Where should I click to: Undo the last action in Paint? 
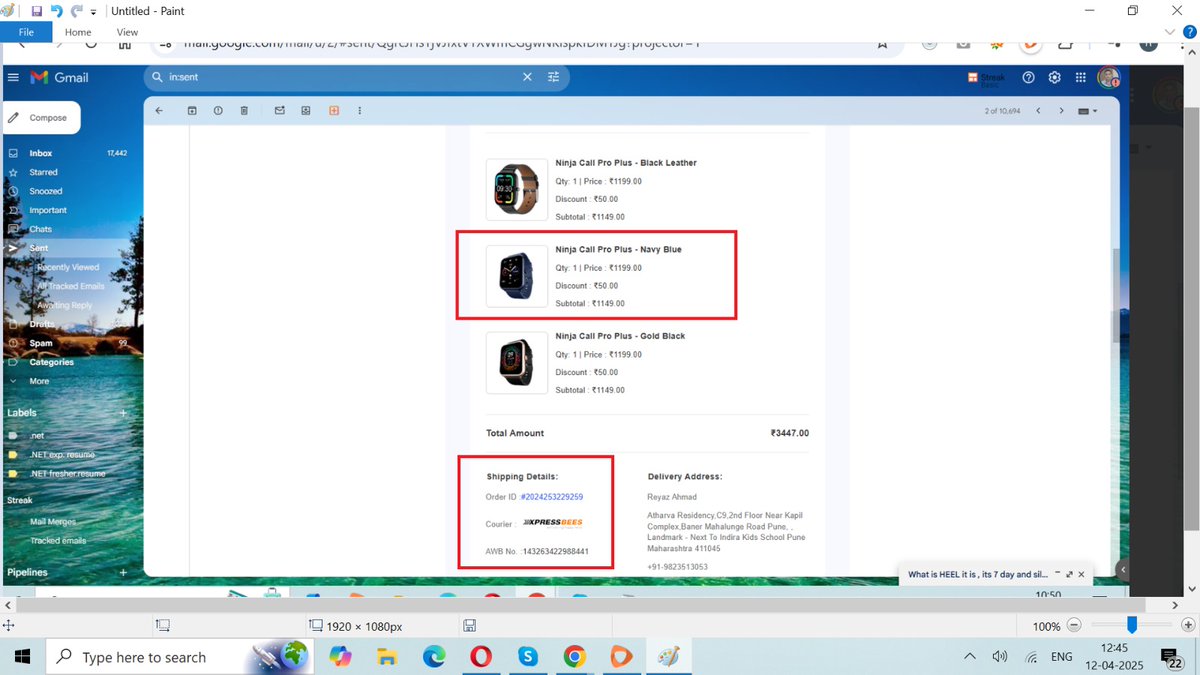click(57, 11)
